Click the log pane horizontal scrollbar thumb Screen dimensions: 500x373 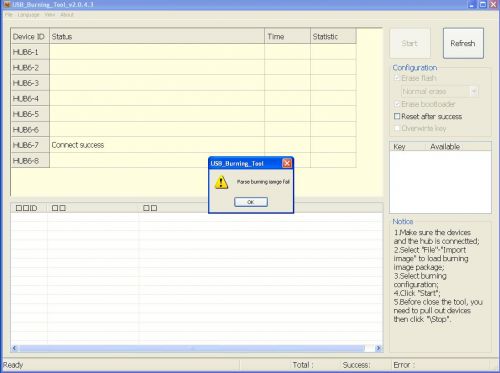(192, 348)
